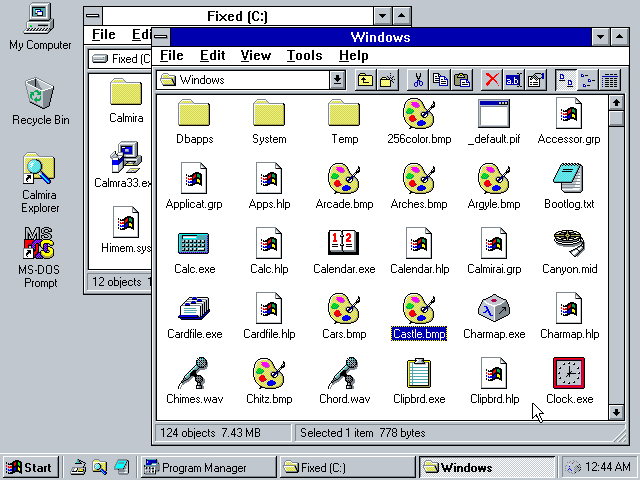The height and width of the screenshot is (480, 640).
Task: Select the Calmira folder in Fixed (C:)
Action: pyautogui.click(x=126, y=101)
